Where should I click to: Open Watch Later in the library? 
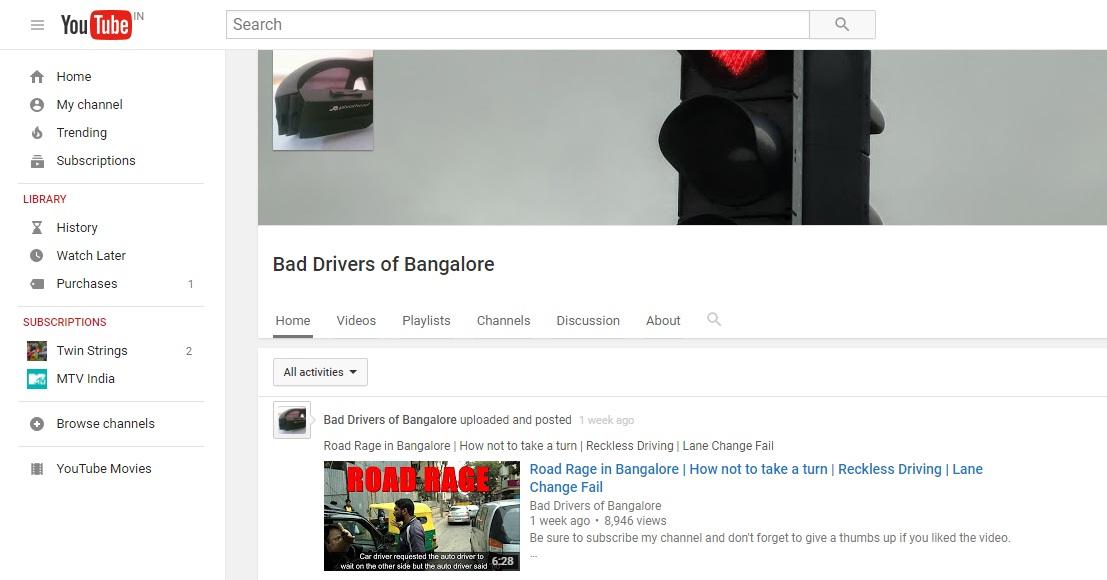[90, 256]
